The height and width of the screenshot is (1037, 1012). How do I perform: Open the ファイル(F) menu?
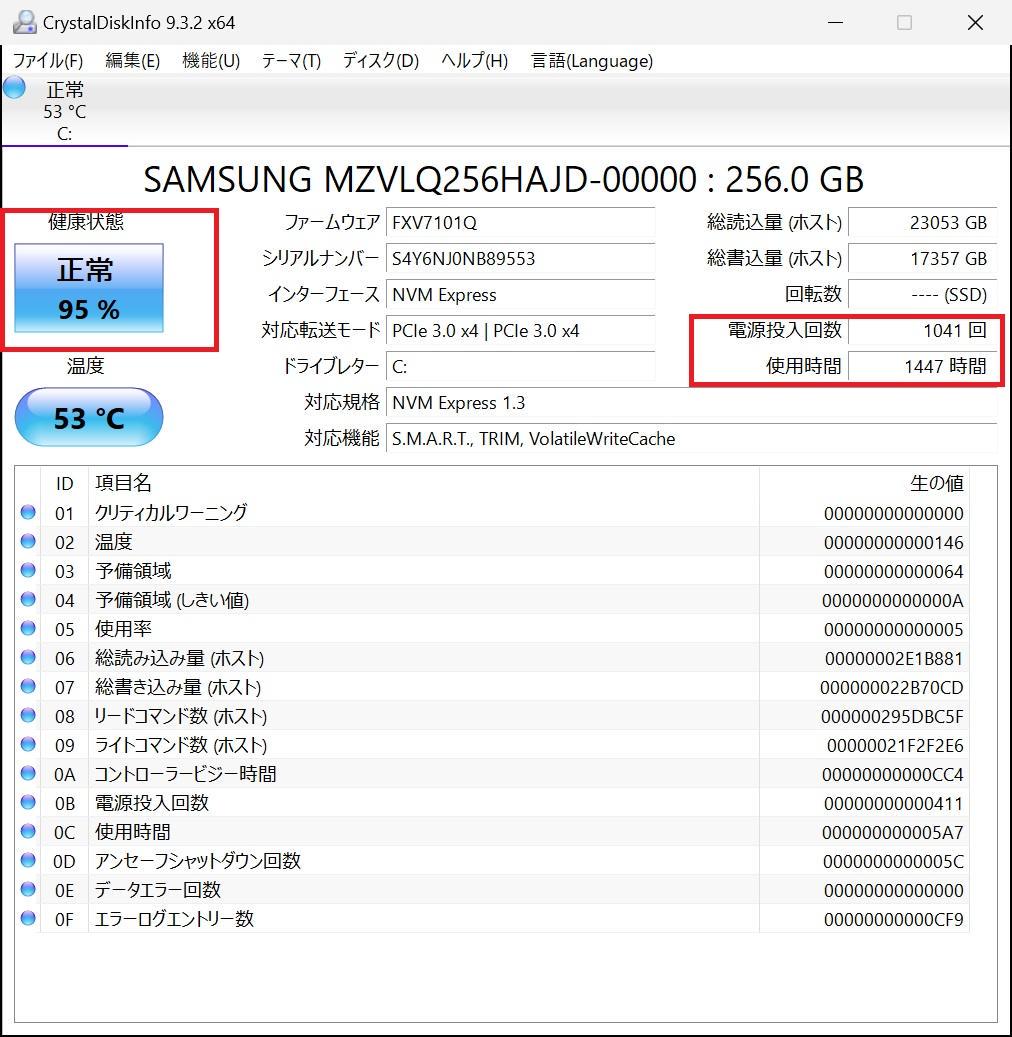pyautogui.click(x=48, y=61)
